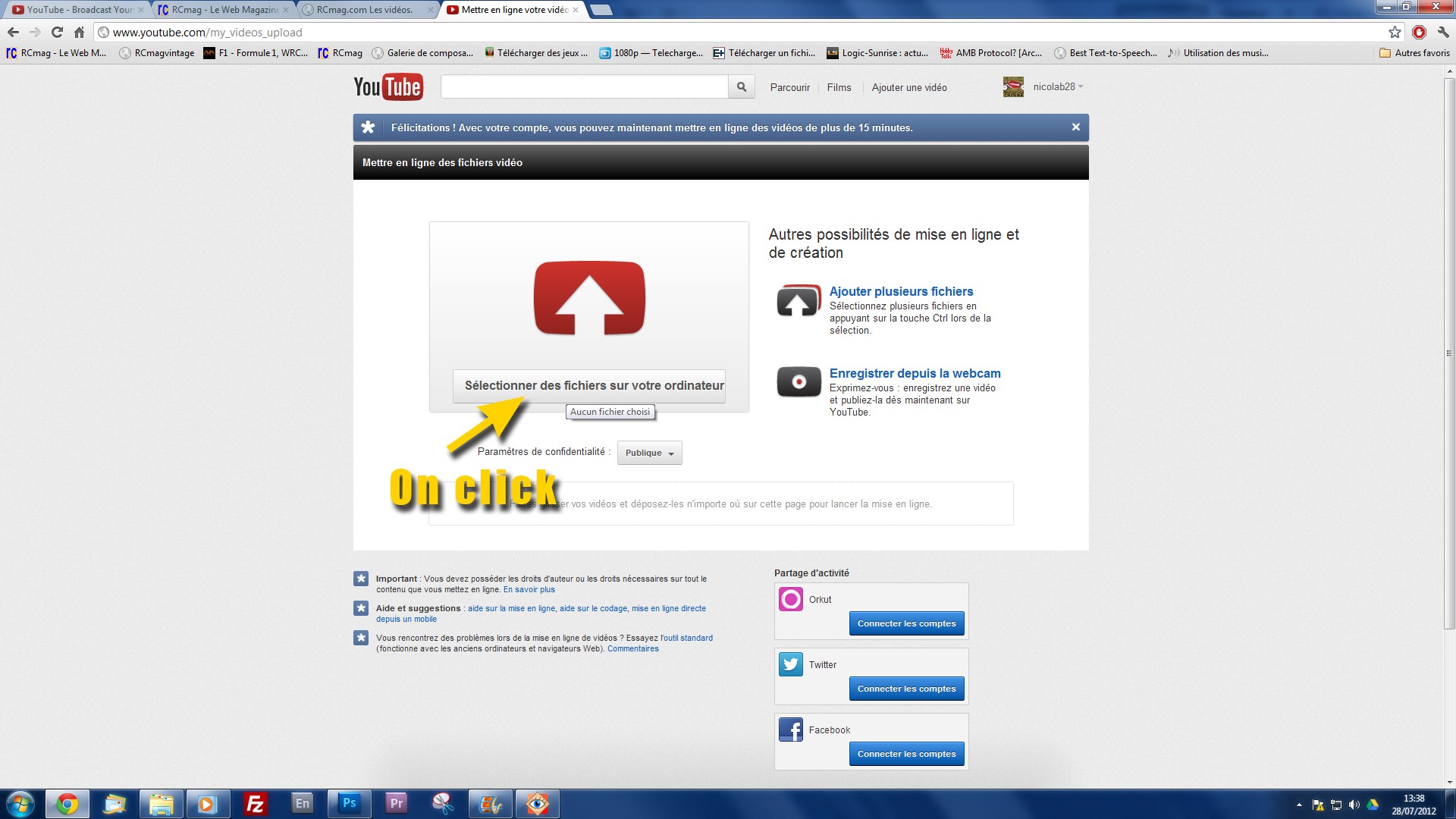1456x819 pixels.
Task: Open Logic-Sunrise : actu... bookmark
Action: pyautogui.click(x=877, y=53)
